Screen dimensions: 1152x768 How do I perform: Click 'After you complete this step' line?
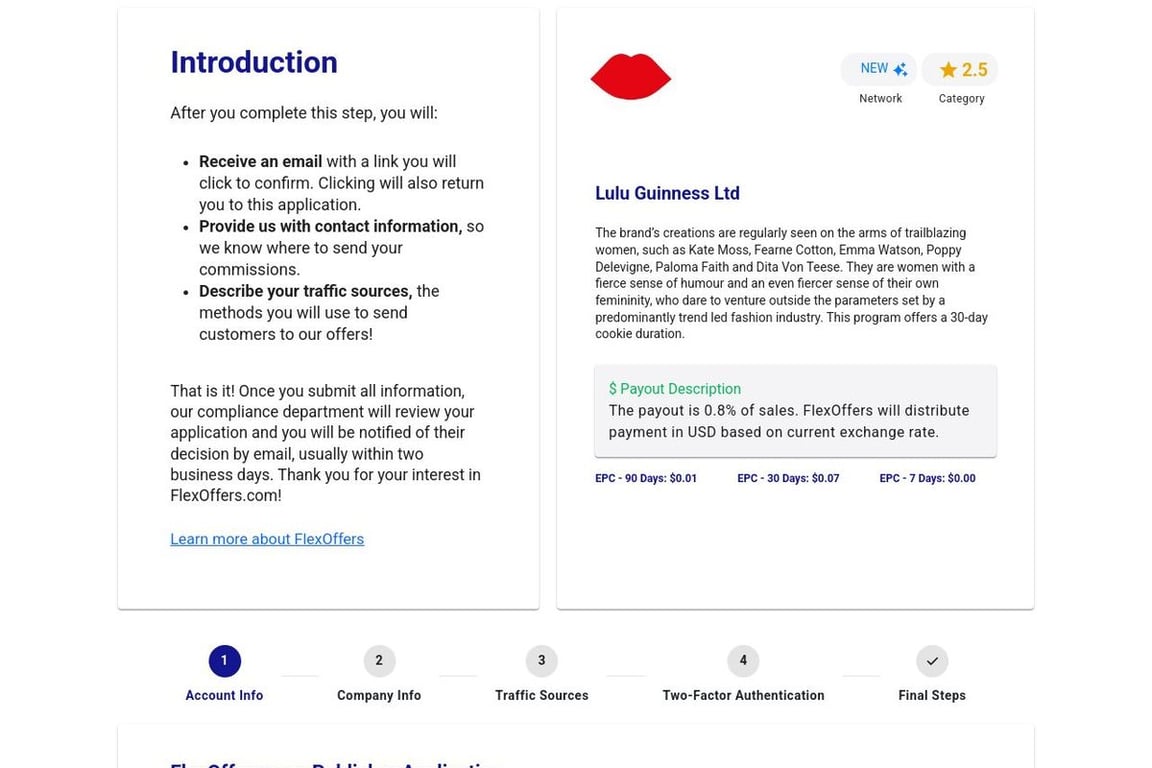(x=303, y=113)
